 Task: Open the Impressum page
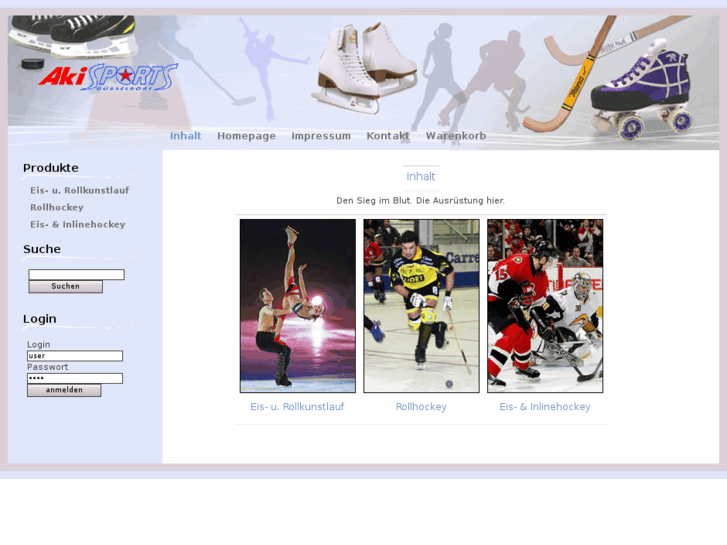(x=321, y=136)
